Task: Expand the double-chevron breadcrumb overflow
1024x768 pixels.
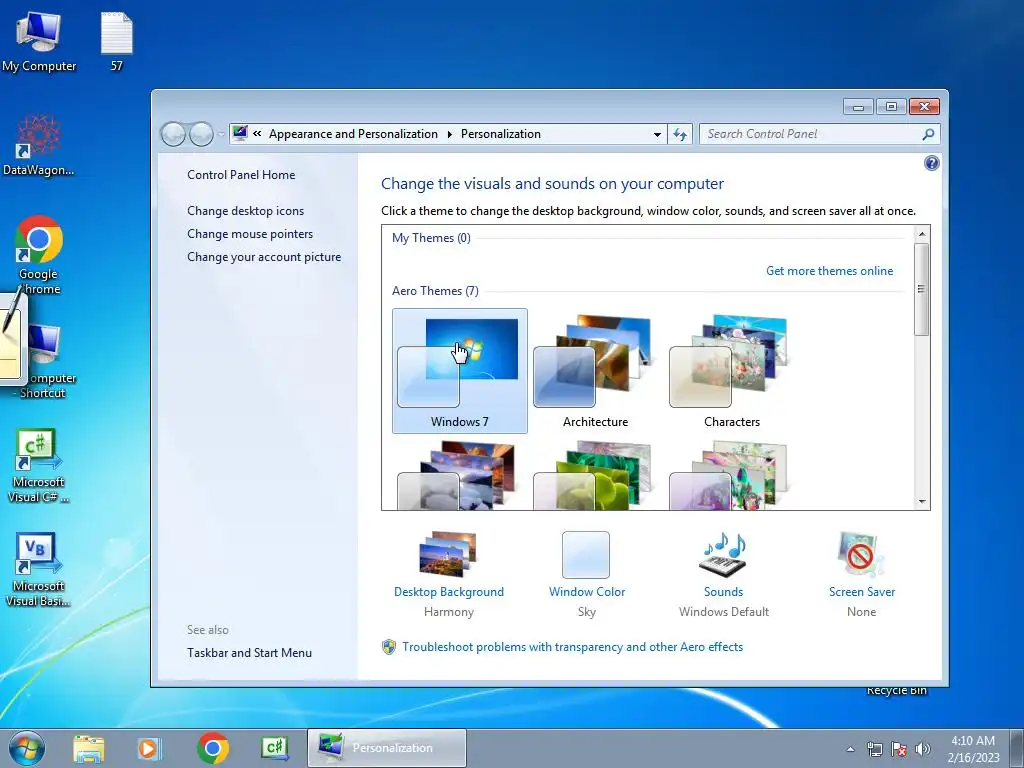Action: coord(257,134)
